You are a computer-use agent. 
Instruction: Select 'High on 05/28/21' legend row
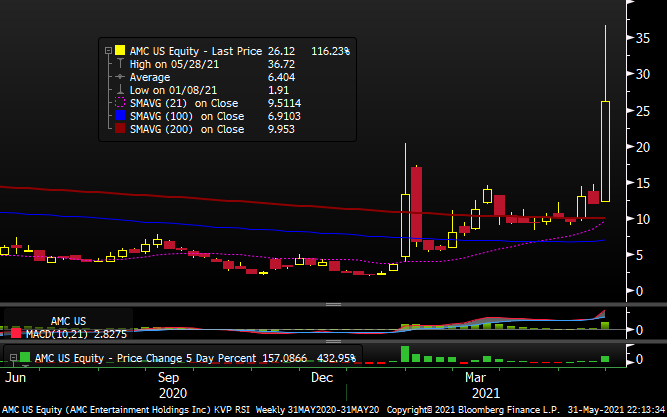[173, 64]
